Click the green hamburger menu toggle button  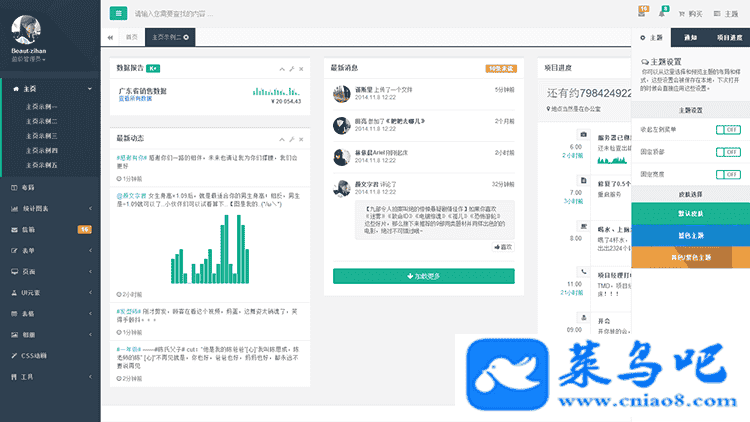click(118, 13)
